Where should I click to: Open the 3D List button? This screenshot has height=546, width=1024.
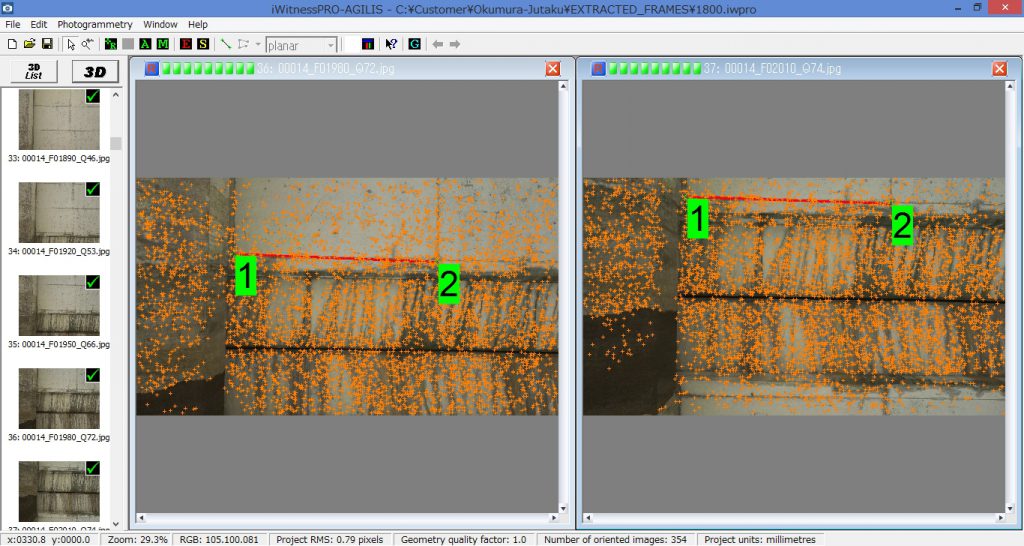pyautogui.click(x=34, y=71)
